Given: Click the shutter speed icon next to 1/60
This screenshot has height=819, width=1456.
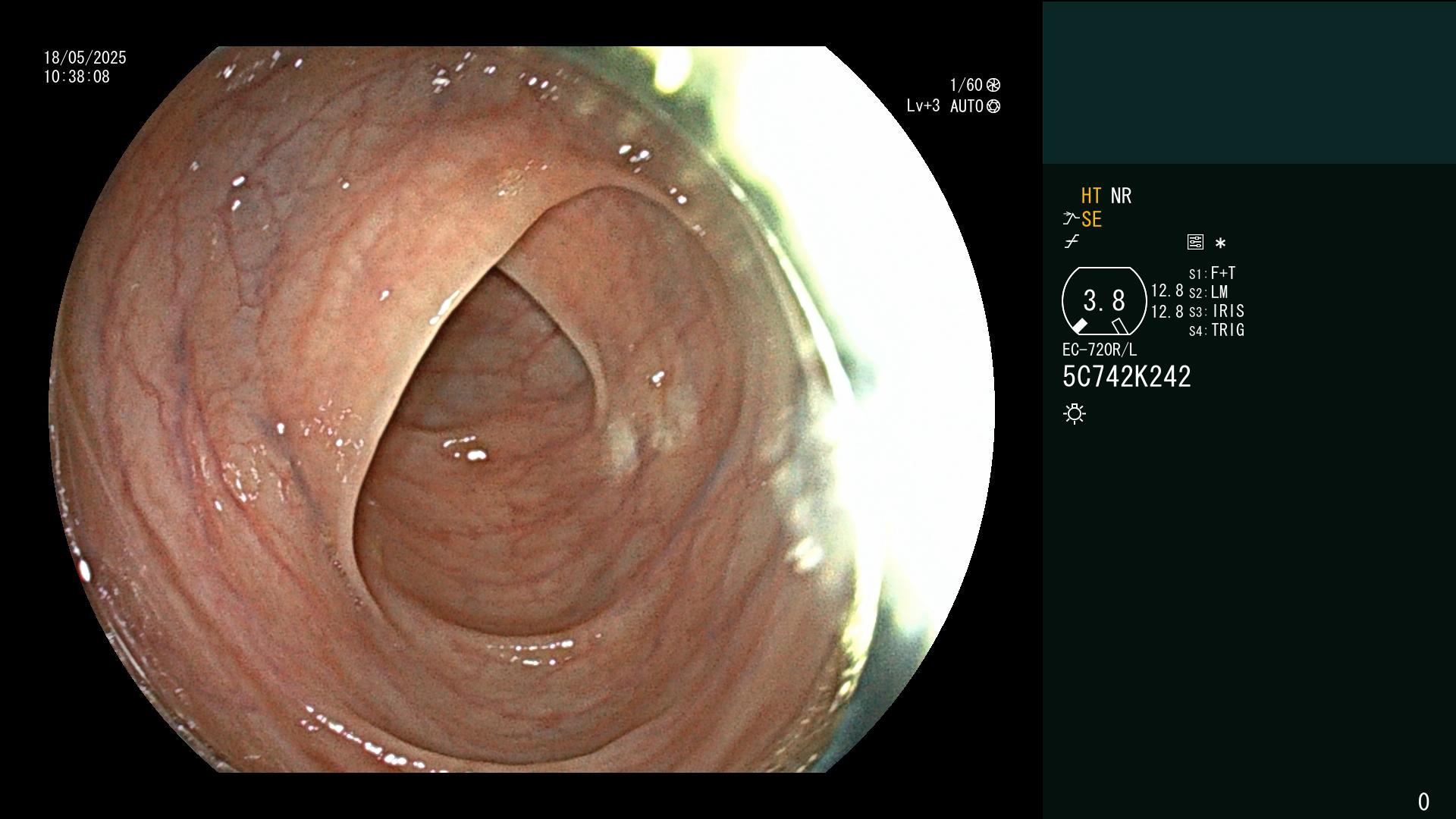Looking at the screenshot, I should pos(993,85).
